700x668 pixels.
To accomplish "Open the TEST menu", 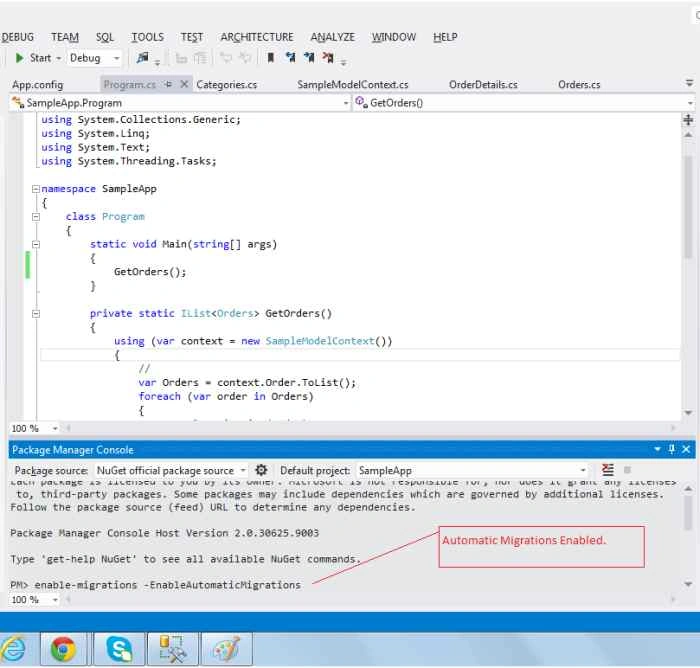I will 192,37.
